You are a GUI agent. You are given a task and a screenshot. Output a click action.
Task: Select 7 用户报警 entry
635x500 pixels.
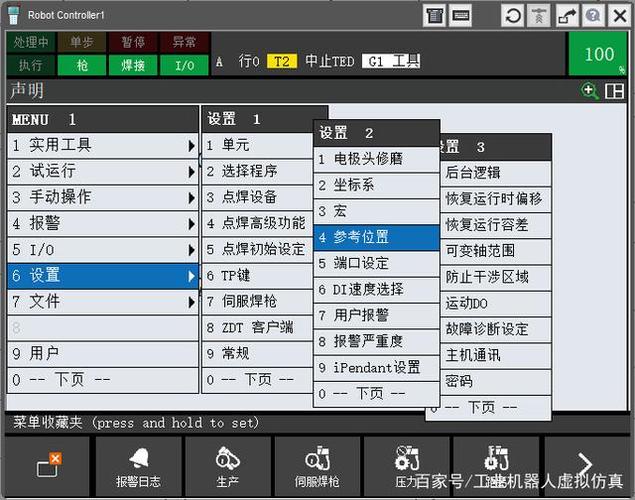point(377,316)
